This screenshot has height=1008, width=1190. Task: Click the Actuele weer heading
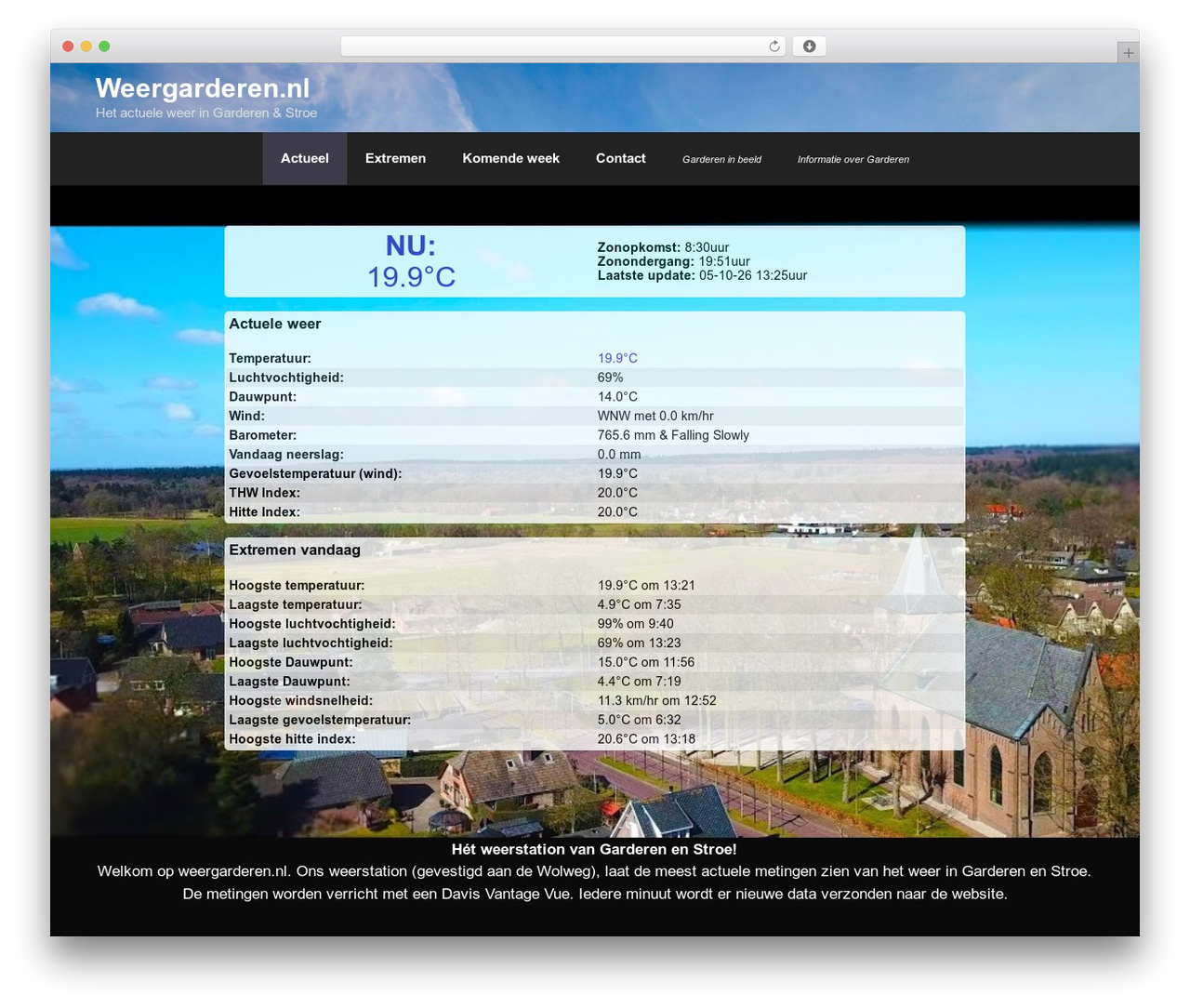[x=275, y=324]
